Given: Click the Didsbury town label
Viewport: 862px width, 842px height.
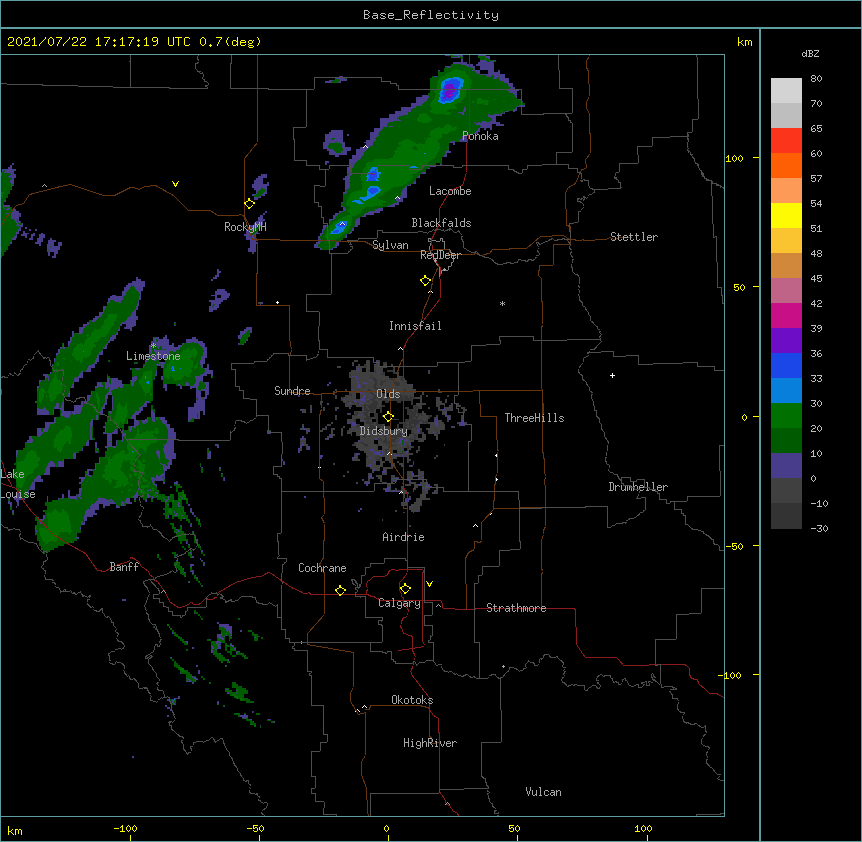Looking at the screenshot, I should 384,431.
